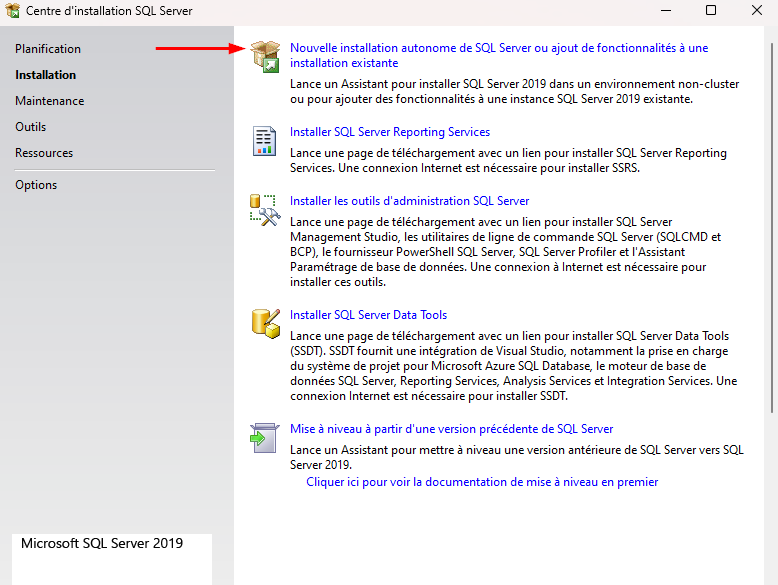The image size is (778, 585).
Task: Click the new standalone installation box icon
Action: point(265,57)
